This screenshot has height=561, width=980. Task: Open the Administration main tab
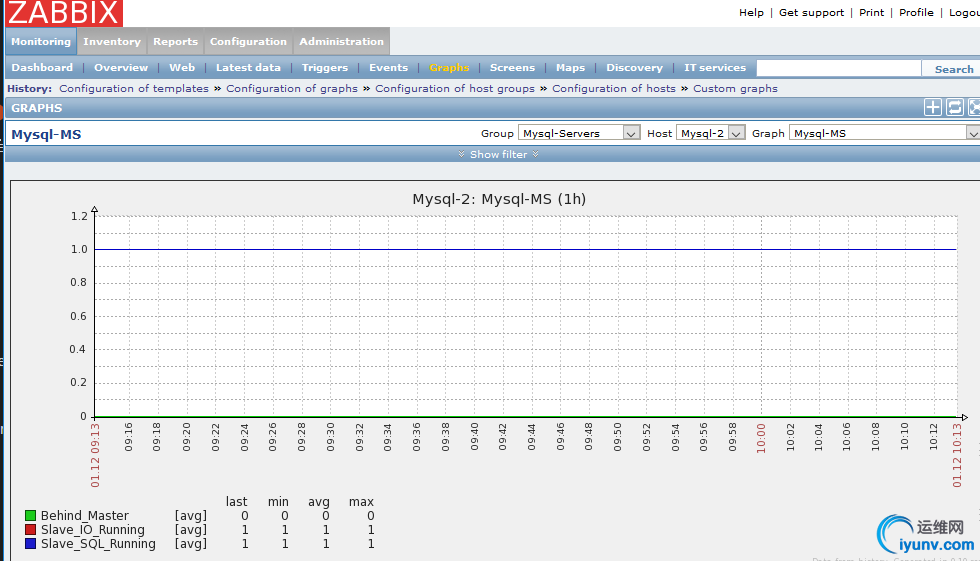tap(341, 41)
